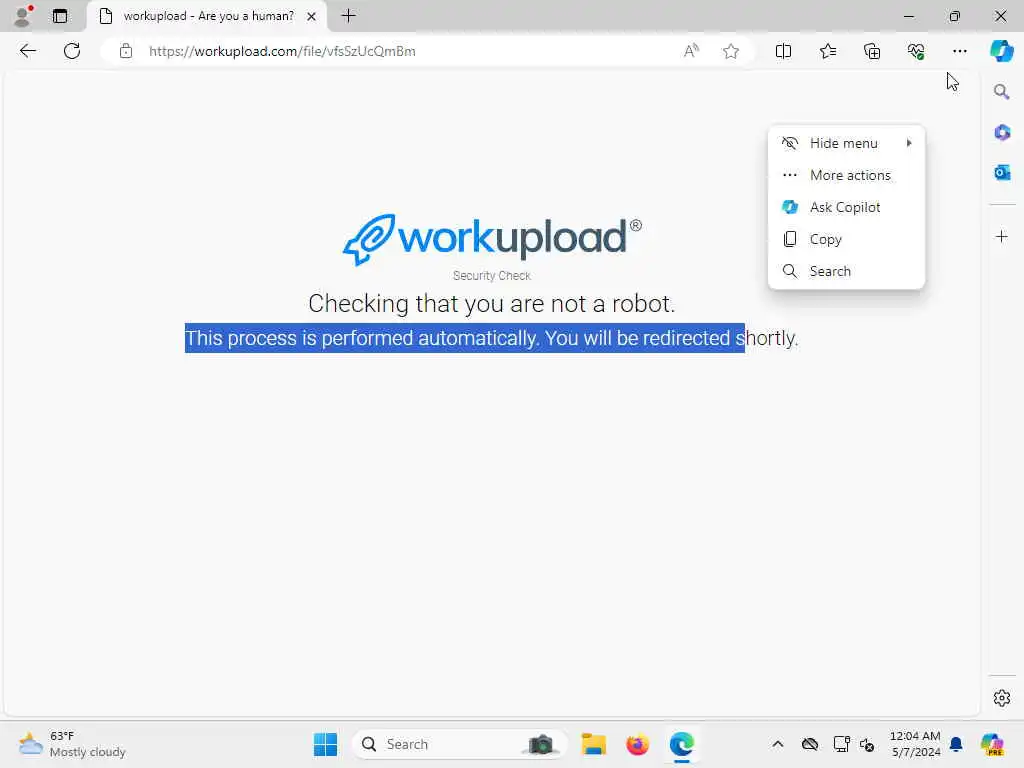Show hidden tray icons chevron

[x=777, y=744]
